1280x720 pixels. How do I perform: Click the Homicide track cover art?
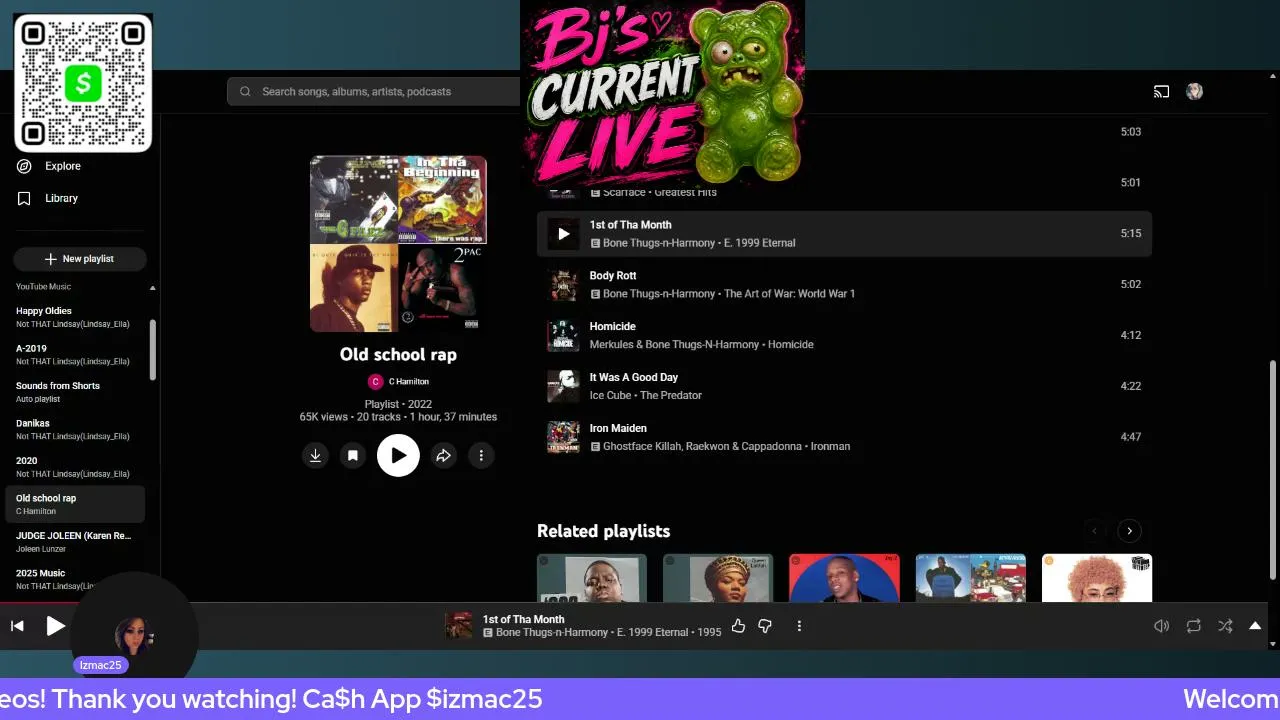tap(563, 336)
